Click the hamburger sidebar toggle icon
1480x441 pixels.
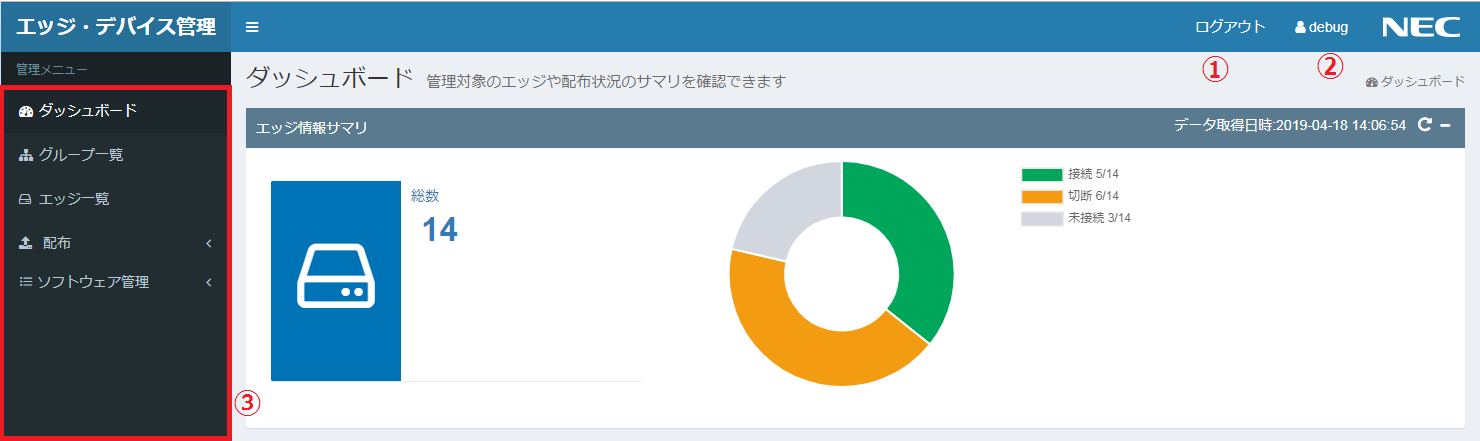[x=252, y=27]
